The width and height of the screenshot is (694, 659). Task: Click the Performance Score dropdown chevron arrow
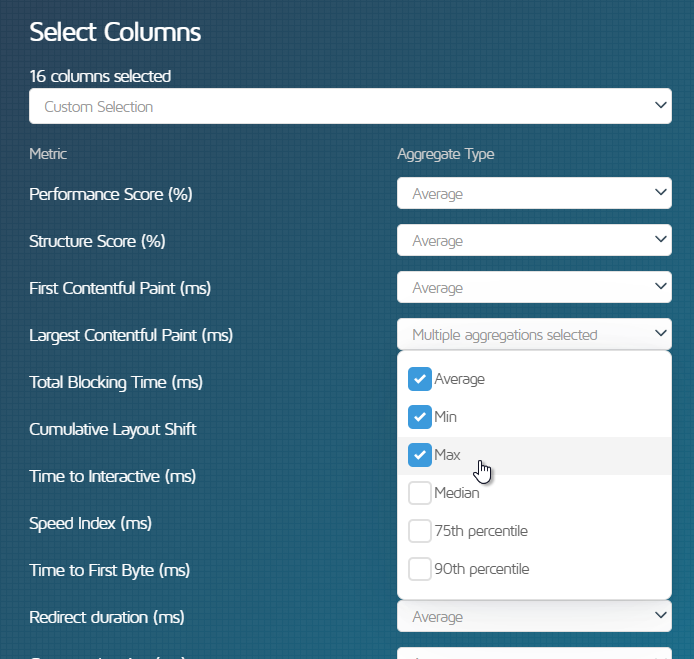(x=660, y=192)
